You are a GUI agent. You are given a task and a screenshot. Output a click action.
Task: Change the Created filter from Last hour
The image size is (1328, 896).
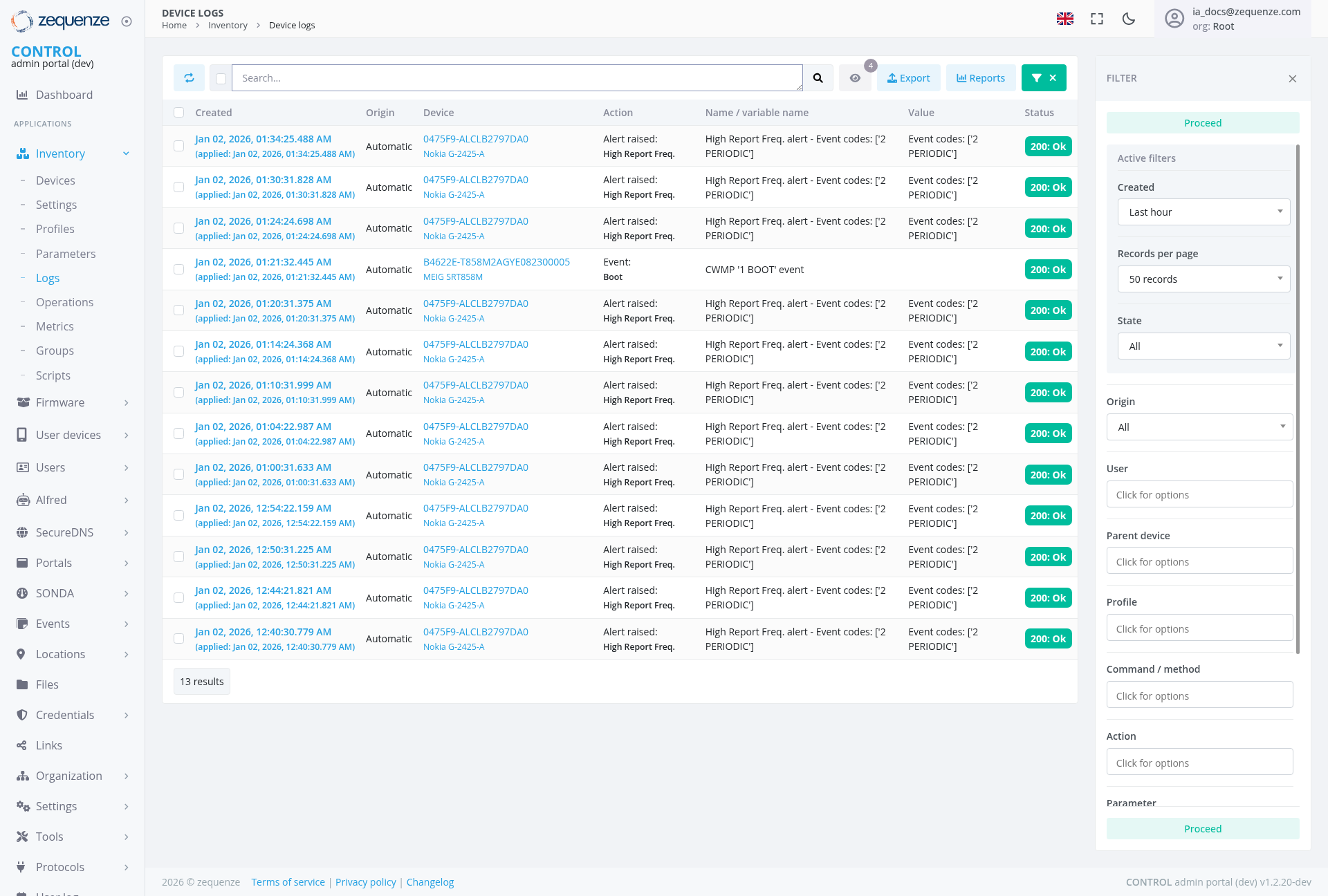click(1203, 212)
